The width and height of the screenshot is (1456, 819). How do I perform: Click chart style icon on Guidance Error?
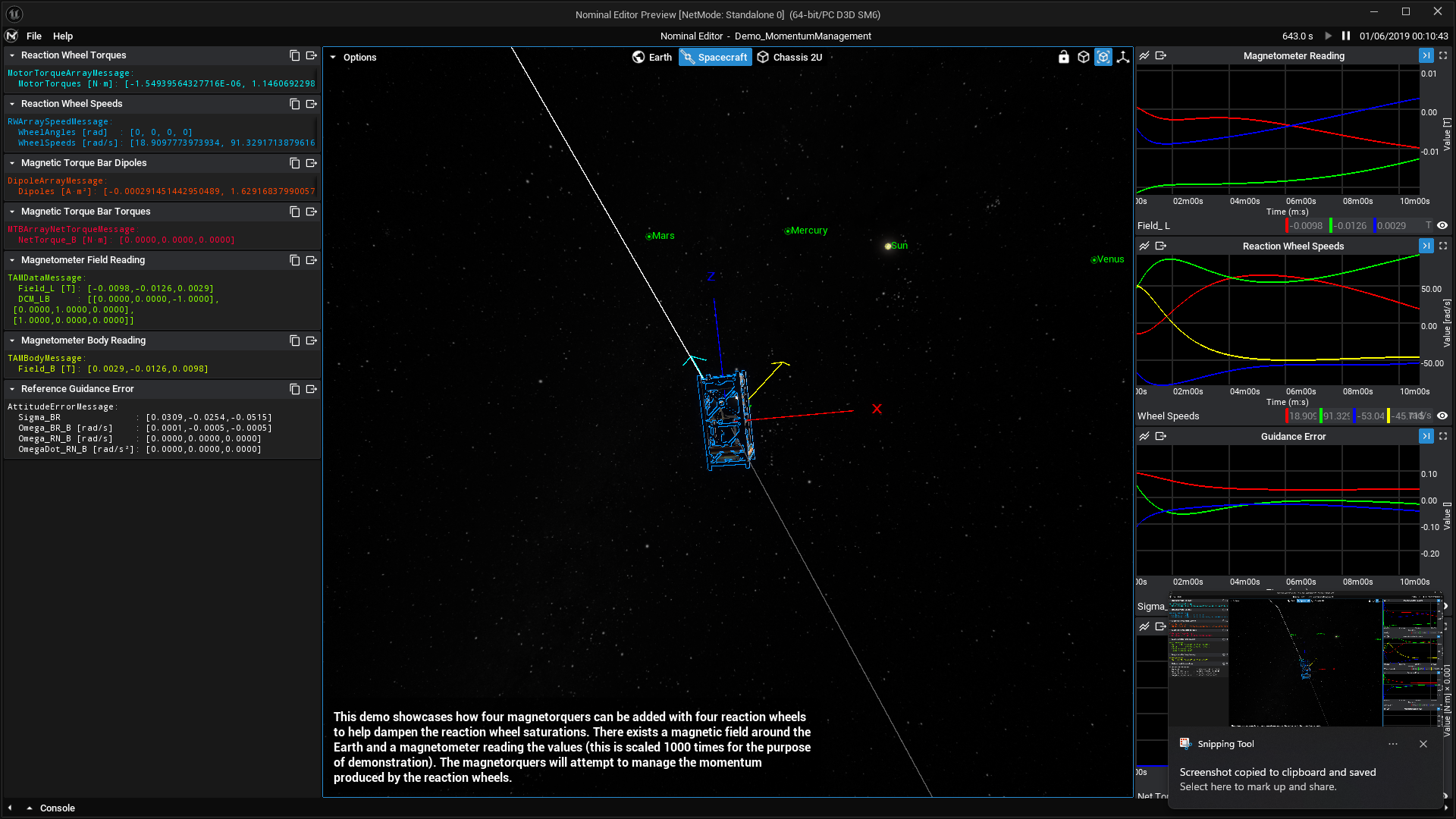click(x=1144, y=436)
